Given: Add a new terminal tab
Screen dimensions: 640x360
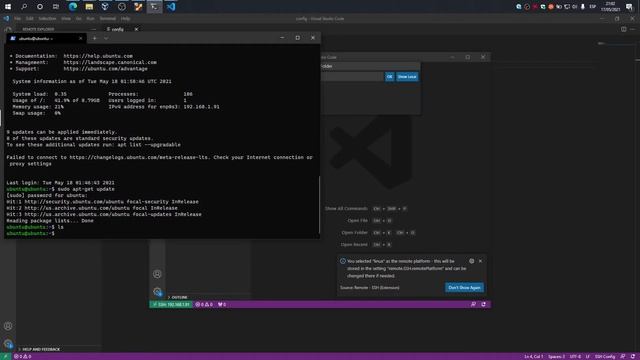Looking at the screenshot, I should click(94, 38).
